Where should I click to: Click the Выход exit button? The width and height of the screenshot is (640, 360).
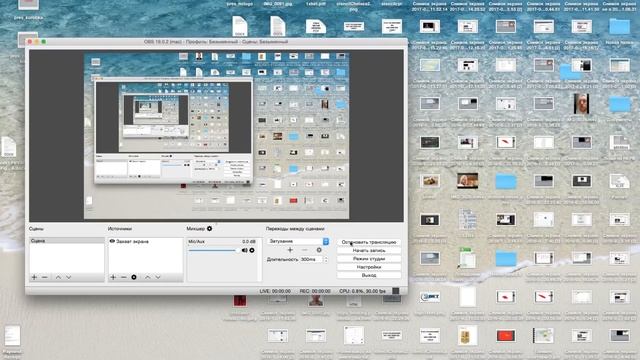(369, 275)
